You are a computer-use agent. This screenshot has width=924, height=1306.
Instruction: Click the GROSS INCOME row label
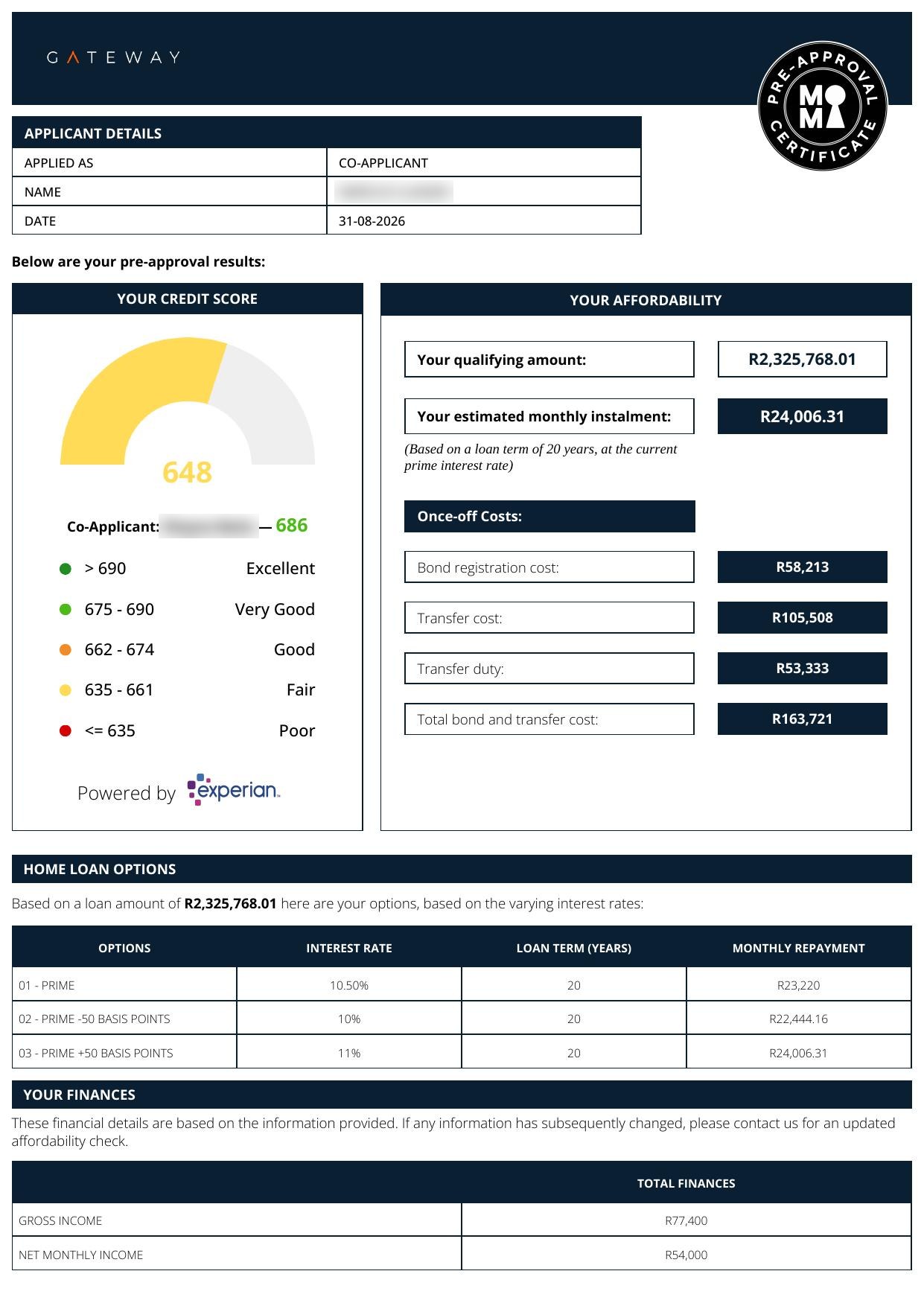click(x=237, y=1220)
